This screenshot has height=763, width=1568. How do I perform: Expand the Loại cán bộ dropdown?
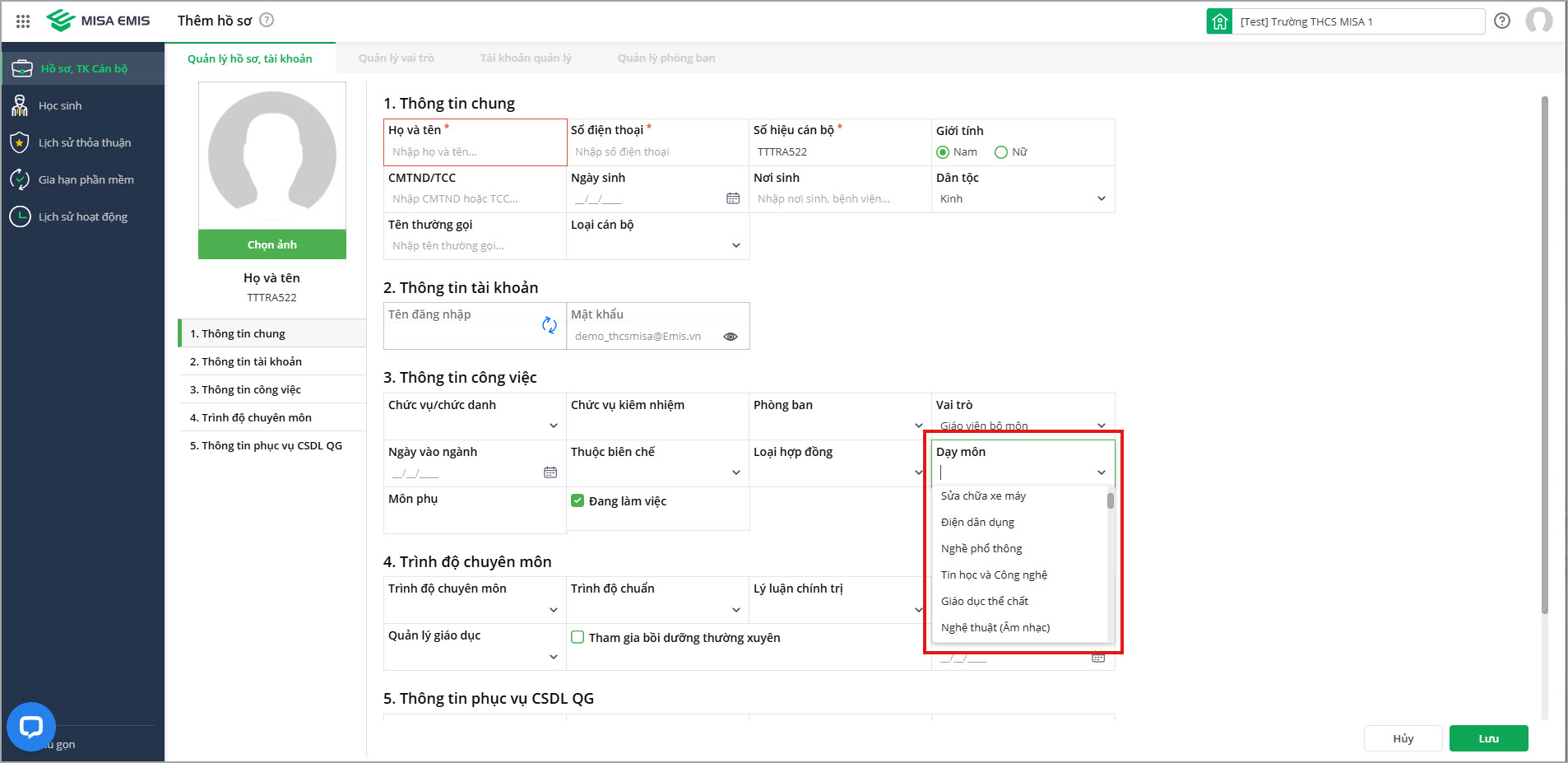point(736,245)
